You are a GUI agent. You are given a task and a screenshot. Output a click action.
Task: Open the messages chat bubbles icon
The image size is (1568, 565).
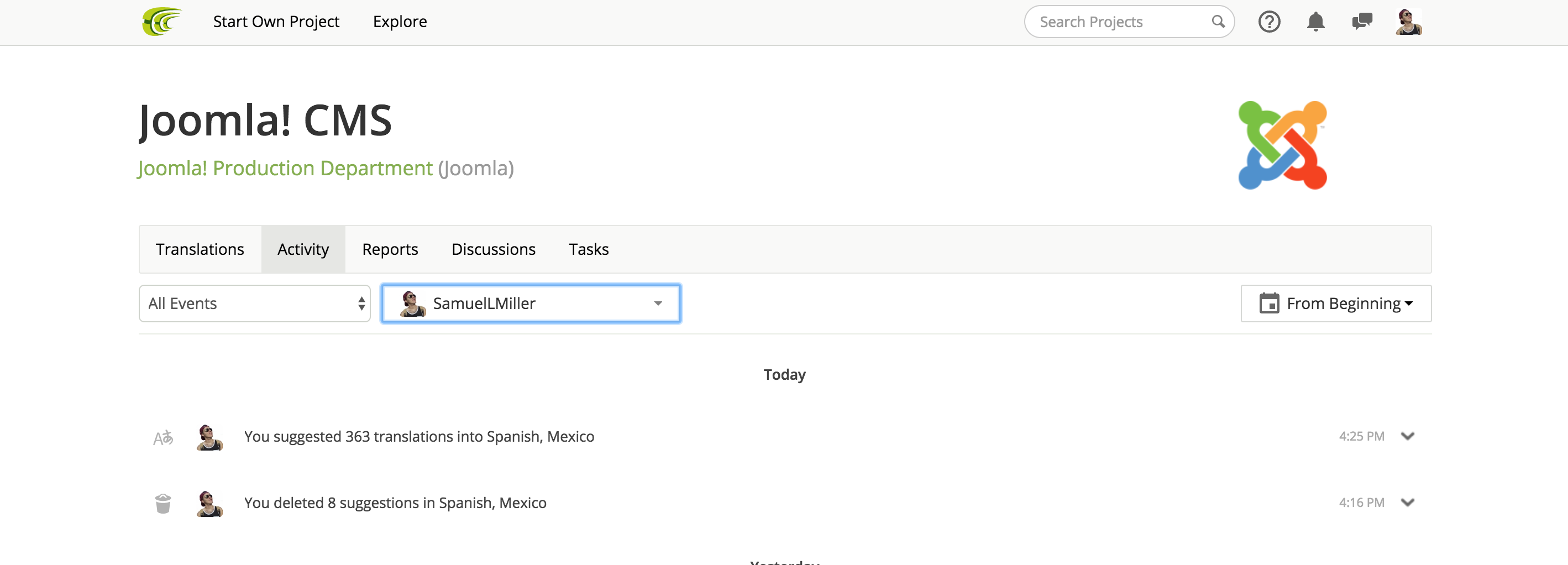[1362, 22]
